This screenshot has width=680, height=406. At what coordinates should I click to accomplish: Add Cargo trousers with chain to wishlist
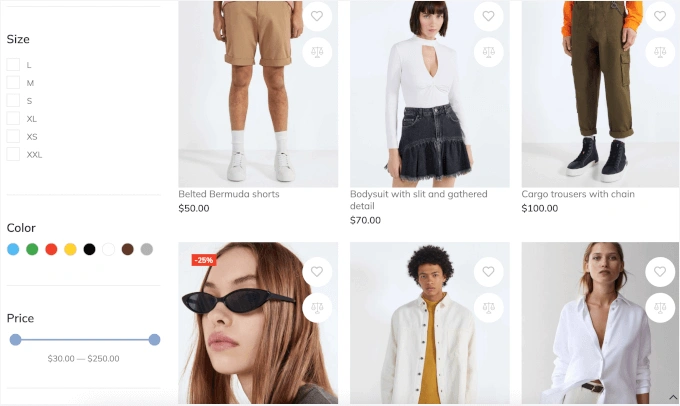[x=660, y=16]
